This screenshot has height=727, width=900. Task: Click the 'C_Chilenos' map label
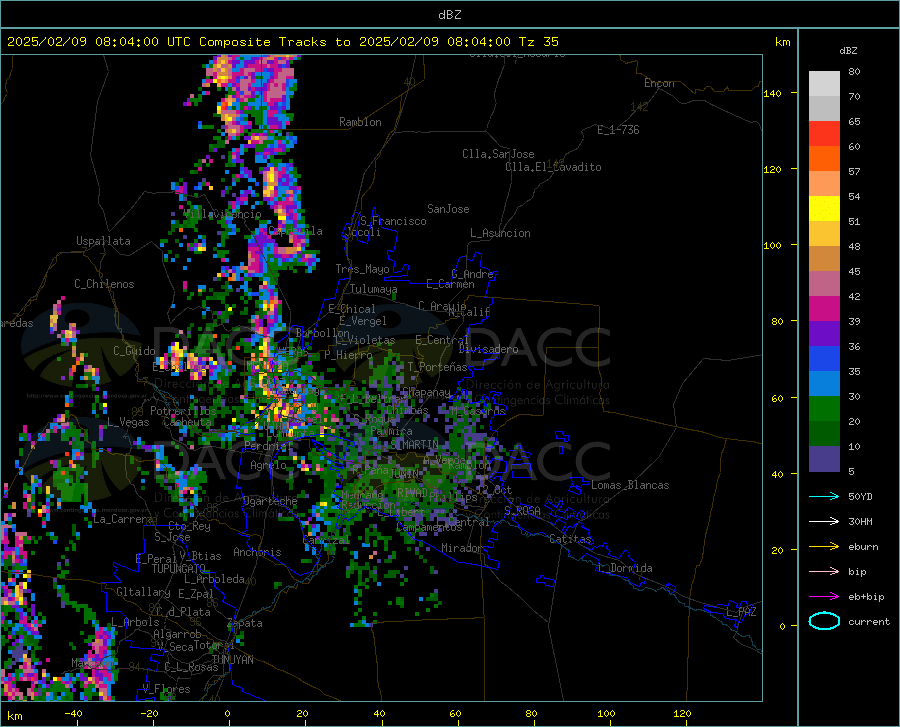point(104,284)
